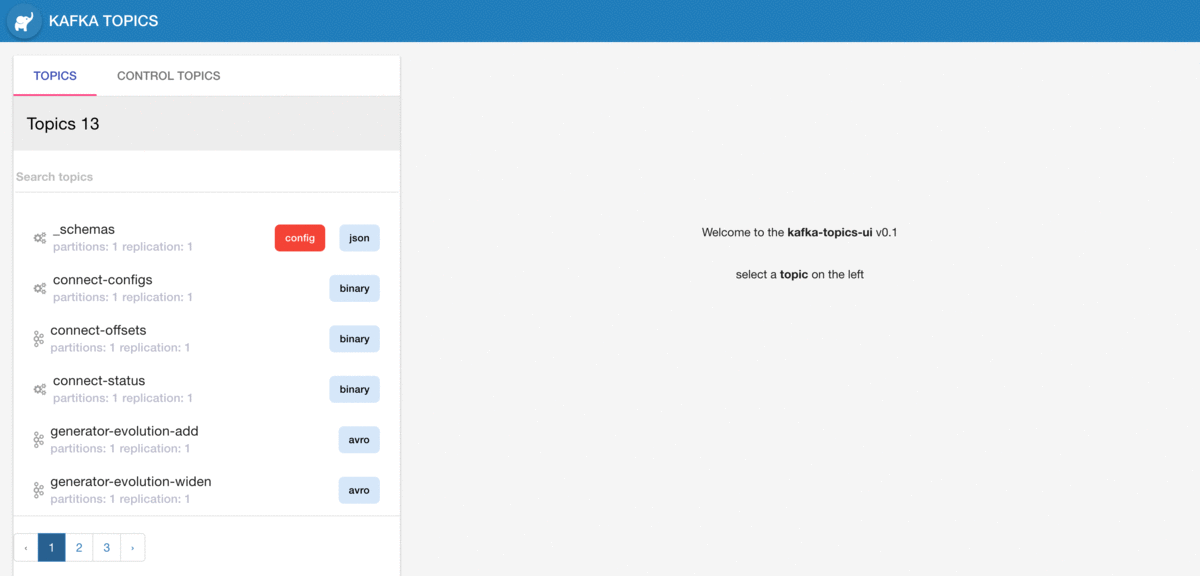
Task: Click the 'select a topic on the left' text
Action: tap(800, 274)
